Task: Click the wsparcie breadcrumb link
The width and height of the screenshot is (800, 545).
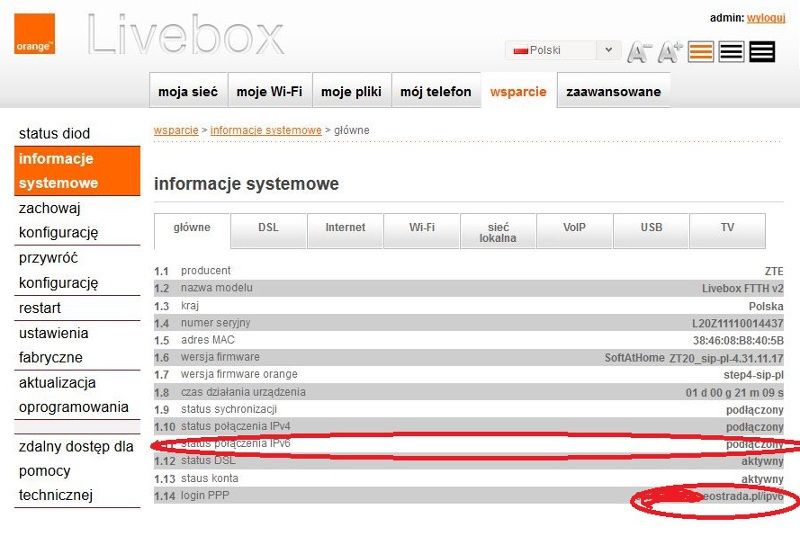Action: pyautogui.click(x=176, y=130)
